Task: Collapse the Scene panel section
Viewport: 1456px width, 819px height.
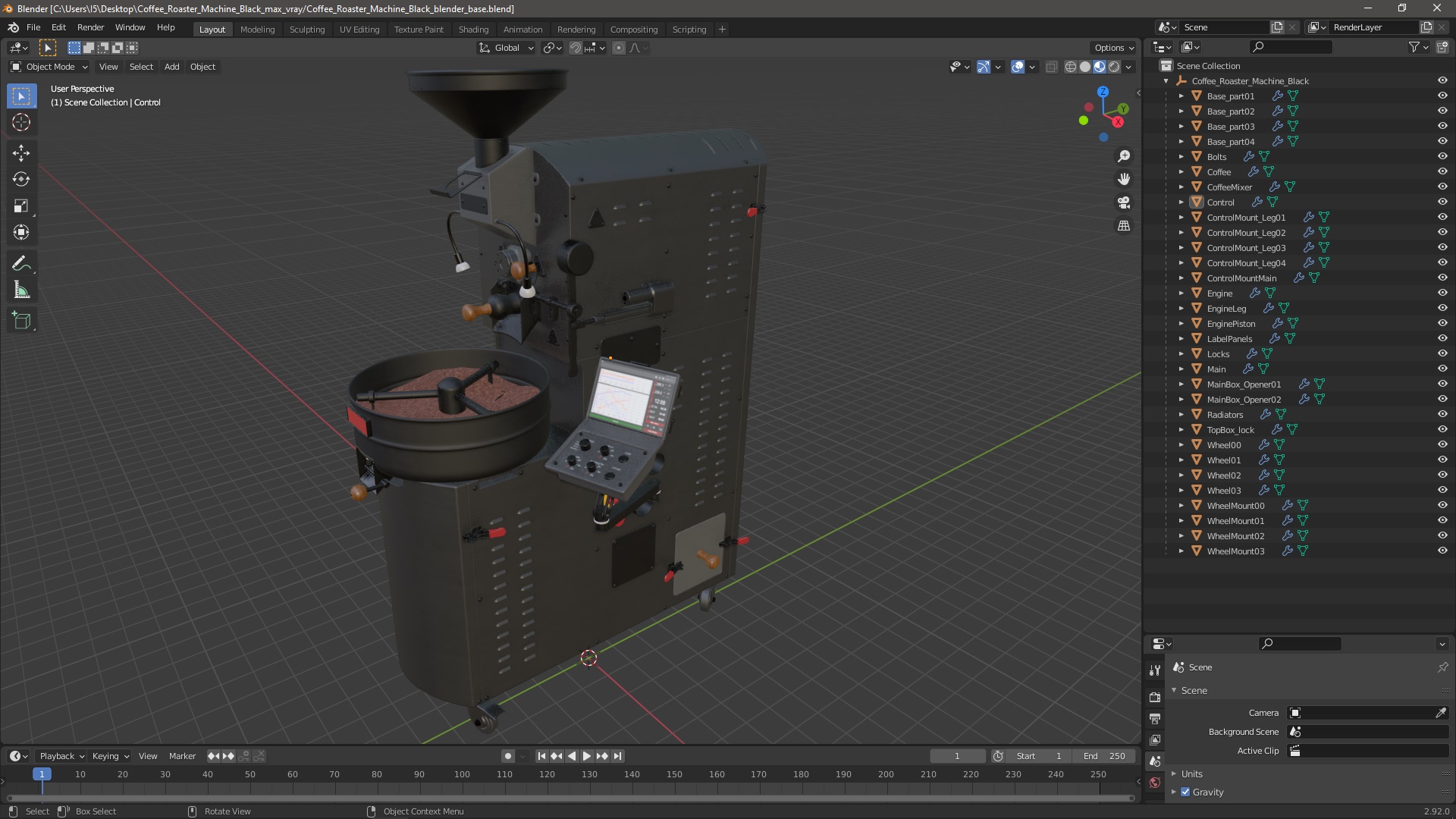Action: (x=1174, y=690)
